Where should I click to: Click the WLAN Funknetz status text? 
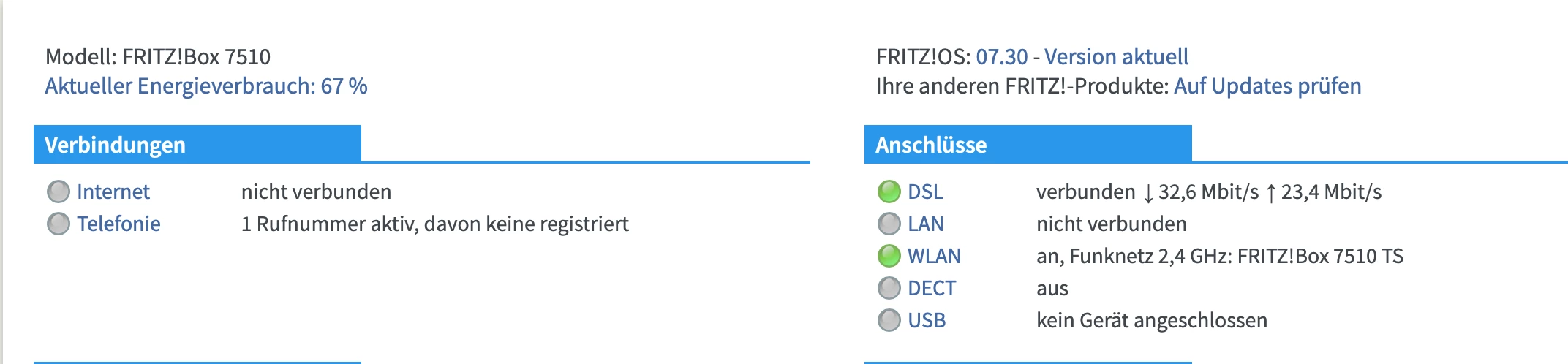click(1219, 256)
